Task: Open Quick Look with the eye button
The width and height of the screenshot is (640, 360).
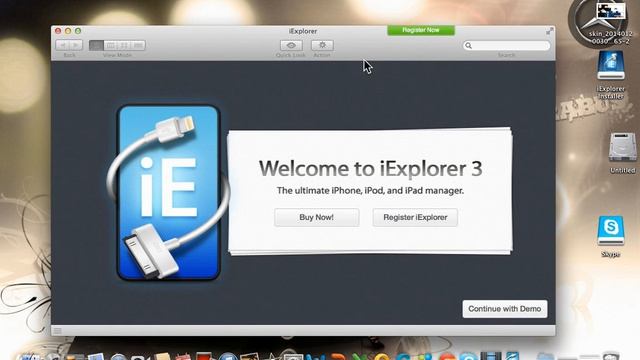Action: [x=291, y=45]
